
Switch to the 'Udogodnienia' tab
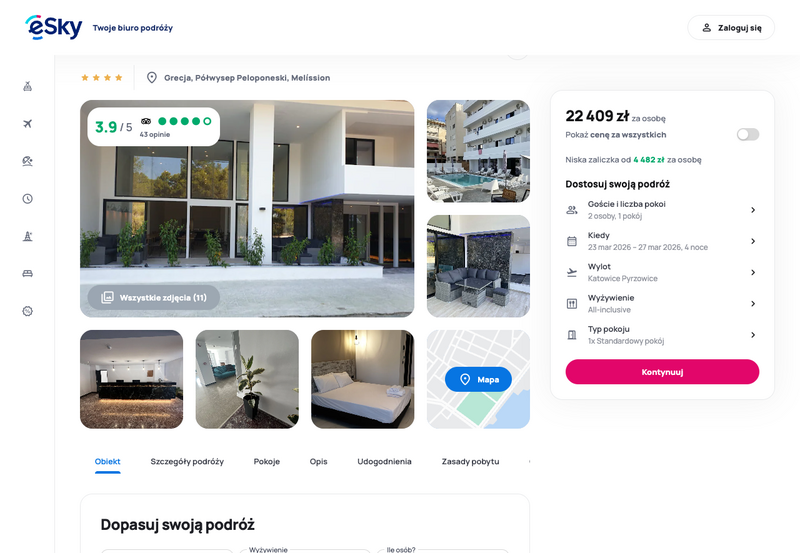[384, 461]
